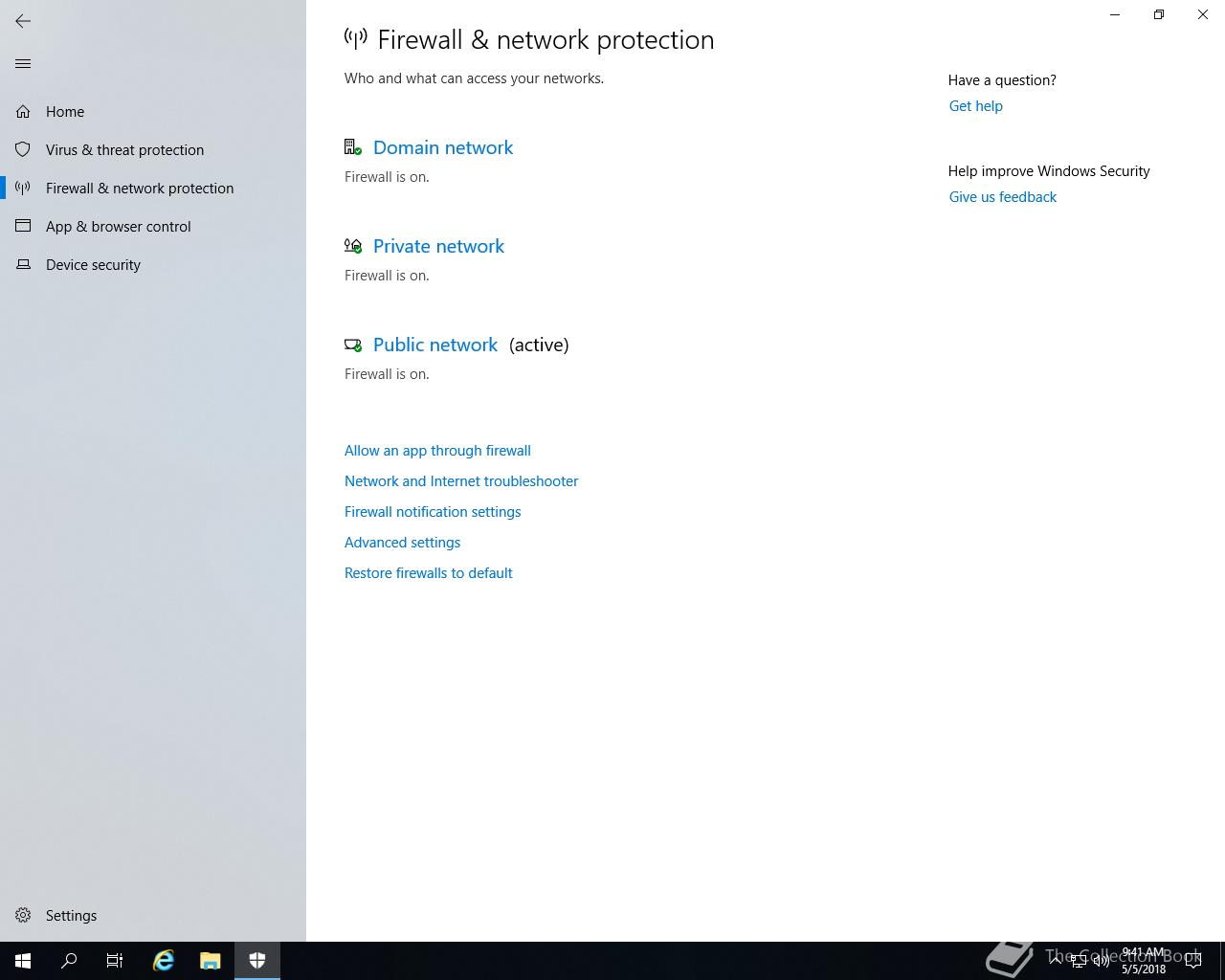1225x980 pixels.
Task: Click the volume speaker tray icon
Action: point(1101,962)
